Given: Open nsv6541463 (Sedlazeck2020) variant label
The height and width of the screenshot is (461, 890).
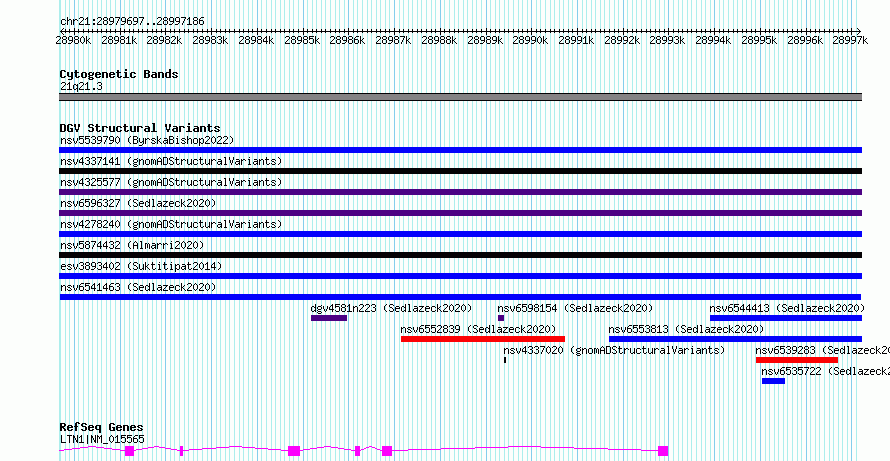Looking at the screenshot, I should point(138,287).
